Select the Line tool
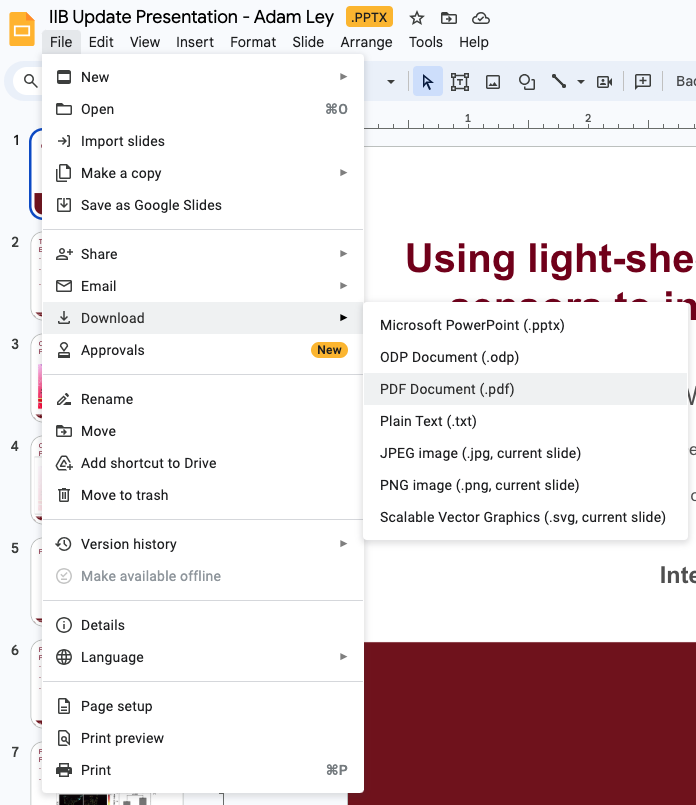This screenshot has width=696, height=805. coord(559,82)
